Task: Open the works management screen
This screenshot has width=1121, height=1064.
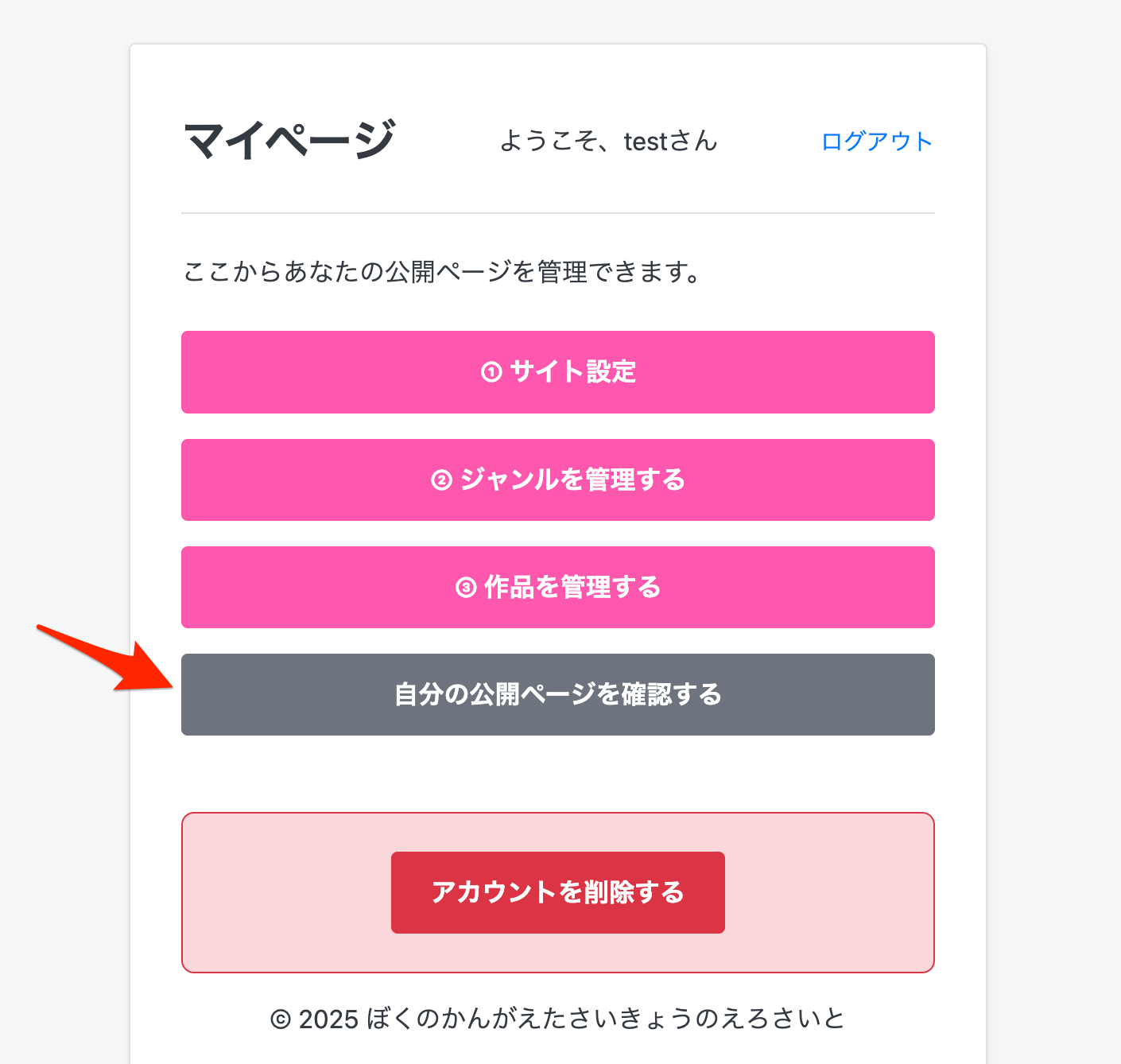Action: pyautogui.click(x=557, y=588)
